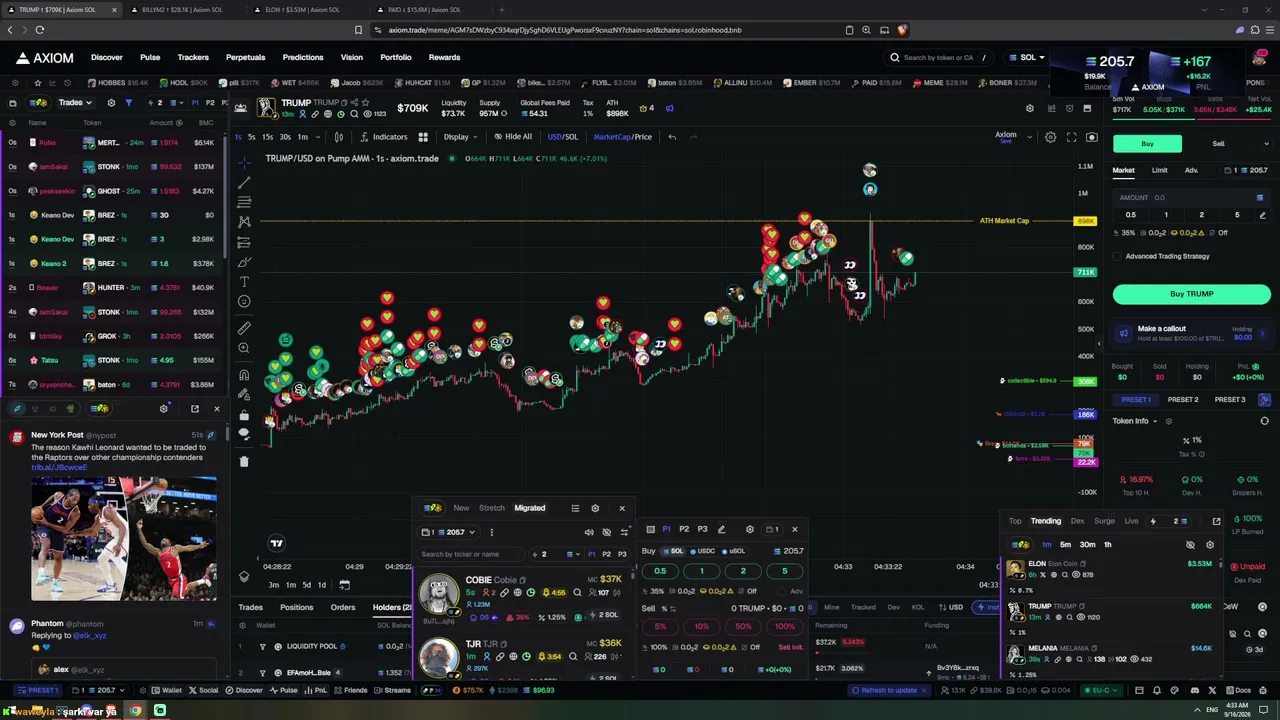This screenshot has height=720, width=1280.
Task: Select the PRESET 2 tab
Action: pyautogui.click(x=1183, y=400)
